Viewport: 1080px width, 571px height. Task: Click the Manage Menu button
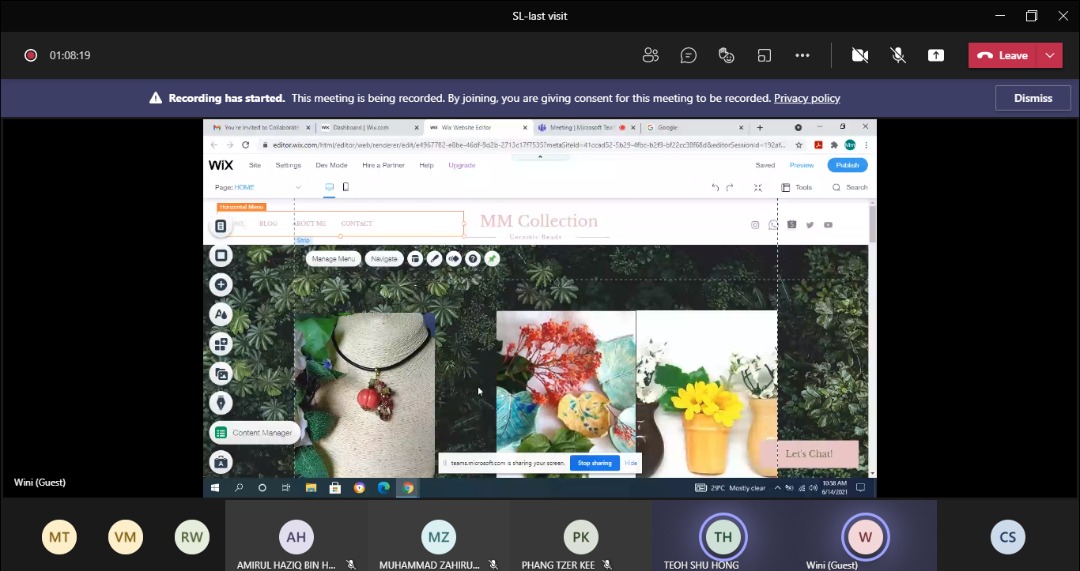click(x=333, y=258)
